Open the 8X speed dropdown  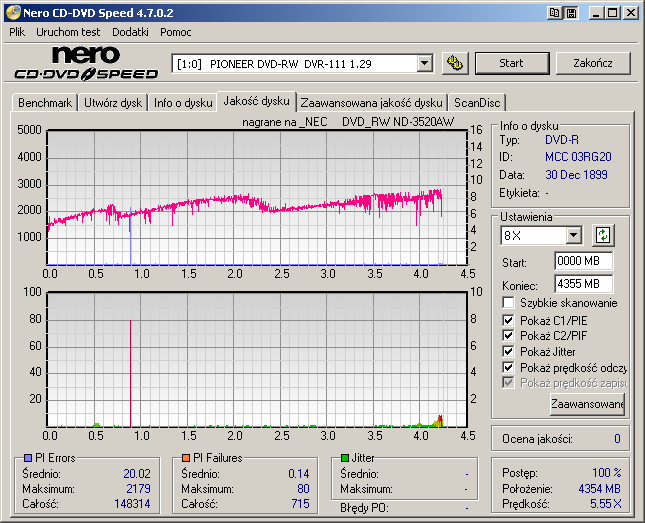point(573,236)
